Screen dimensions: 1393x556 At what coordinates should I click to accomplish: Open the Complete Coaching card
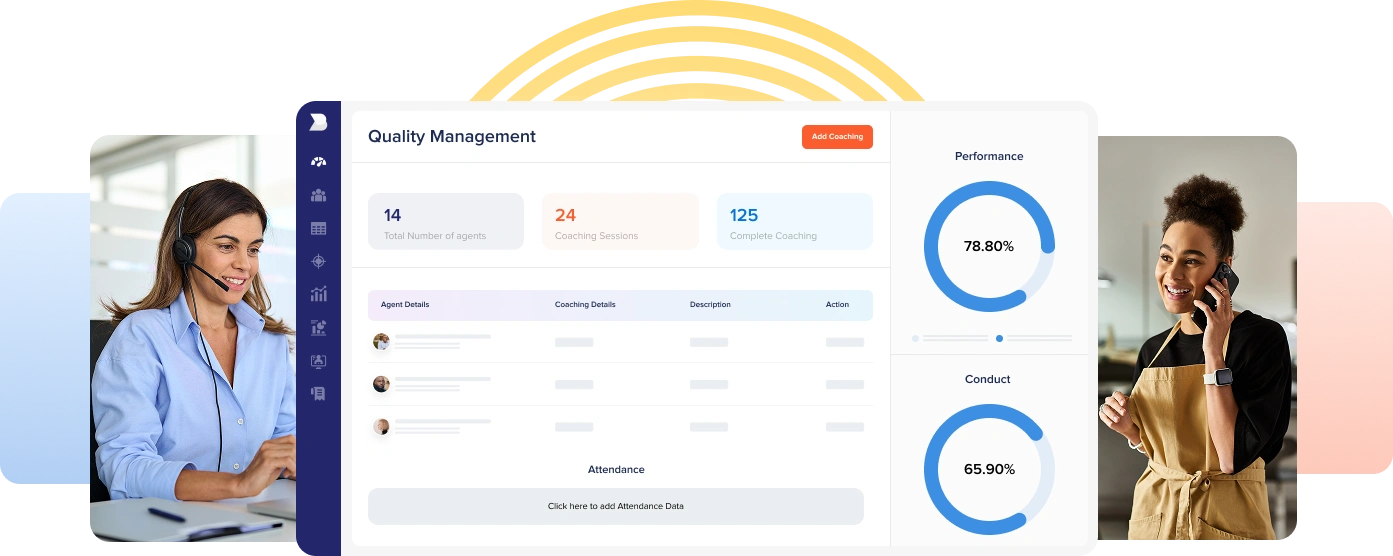point(794,221)
